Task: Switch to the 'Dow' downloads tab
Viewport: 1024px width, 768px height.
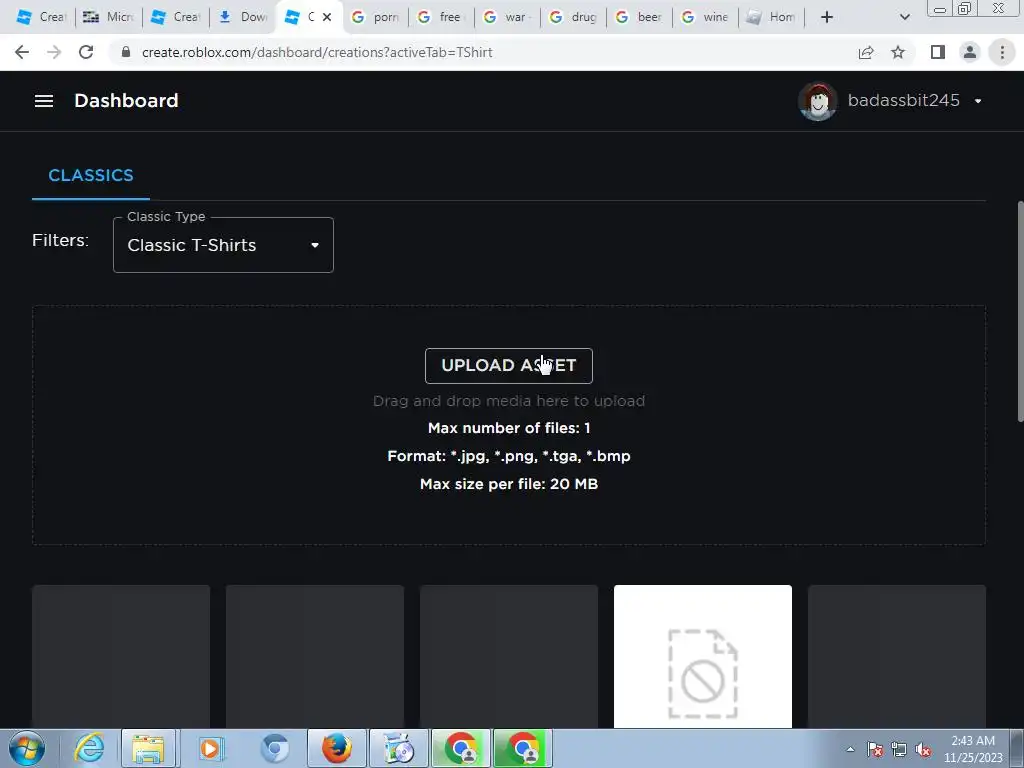Action: [243, 17]
